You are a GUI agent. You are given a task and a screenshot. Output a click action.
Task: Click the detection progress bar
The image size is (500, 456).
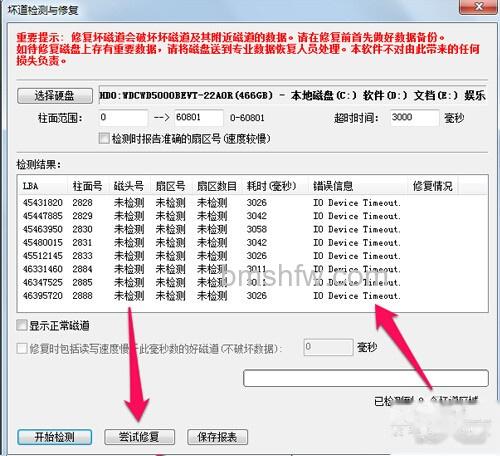click(366, 378)
